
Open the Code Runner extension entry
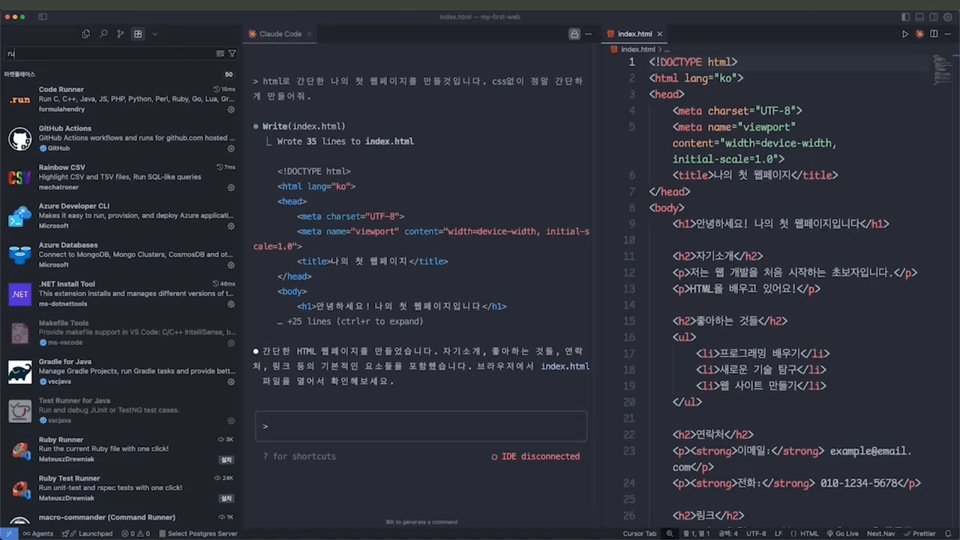120,99
